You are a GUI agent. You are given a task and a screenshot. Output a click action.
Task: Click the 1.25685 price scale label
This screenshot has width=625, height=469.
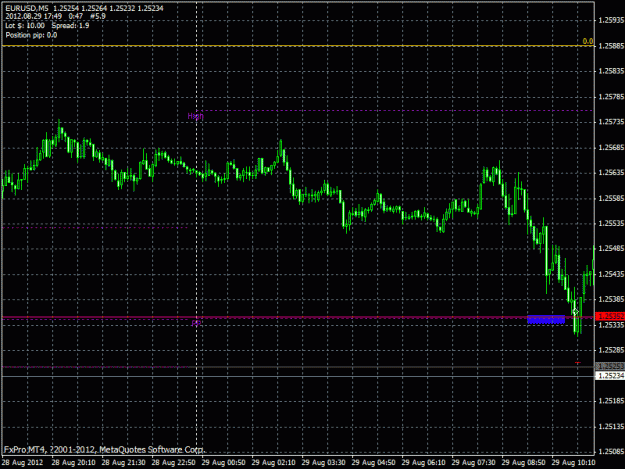pos(611,147)
